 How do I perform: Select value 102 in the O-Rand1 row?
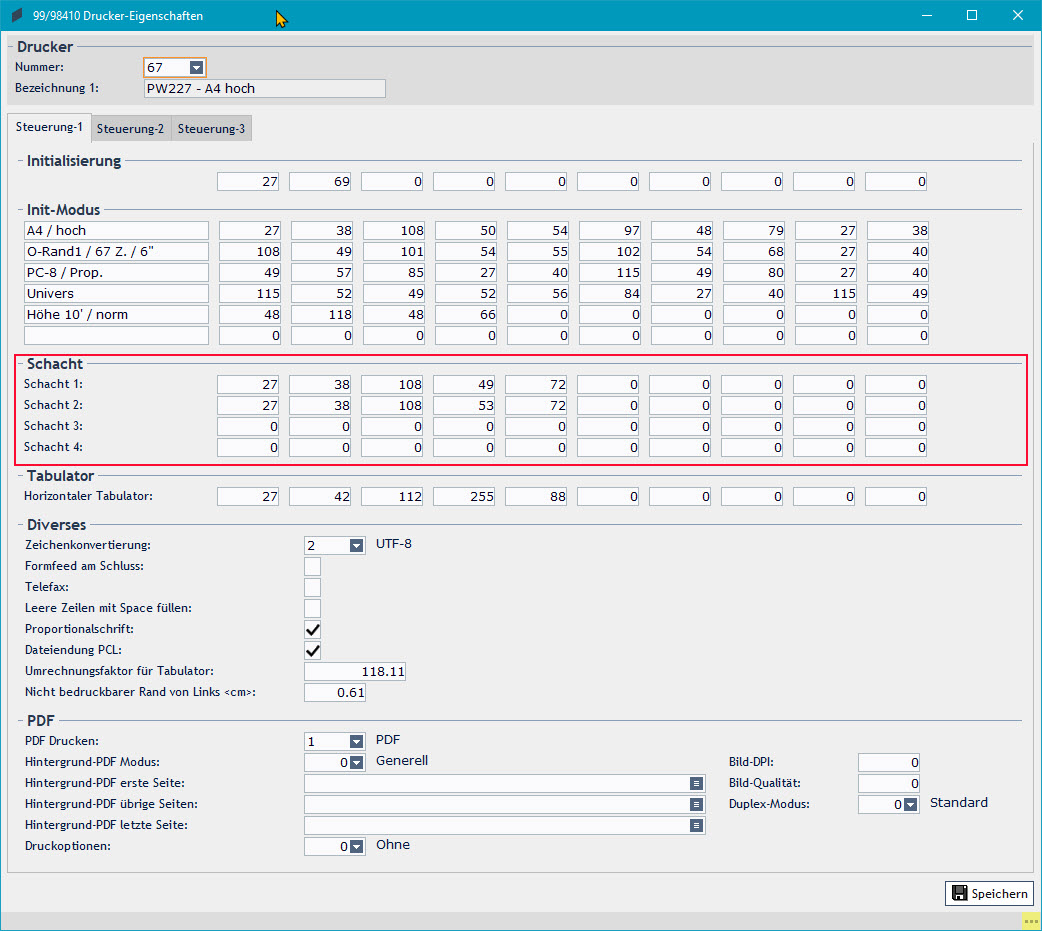click(610, 252)
